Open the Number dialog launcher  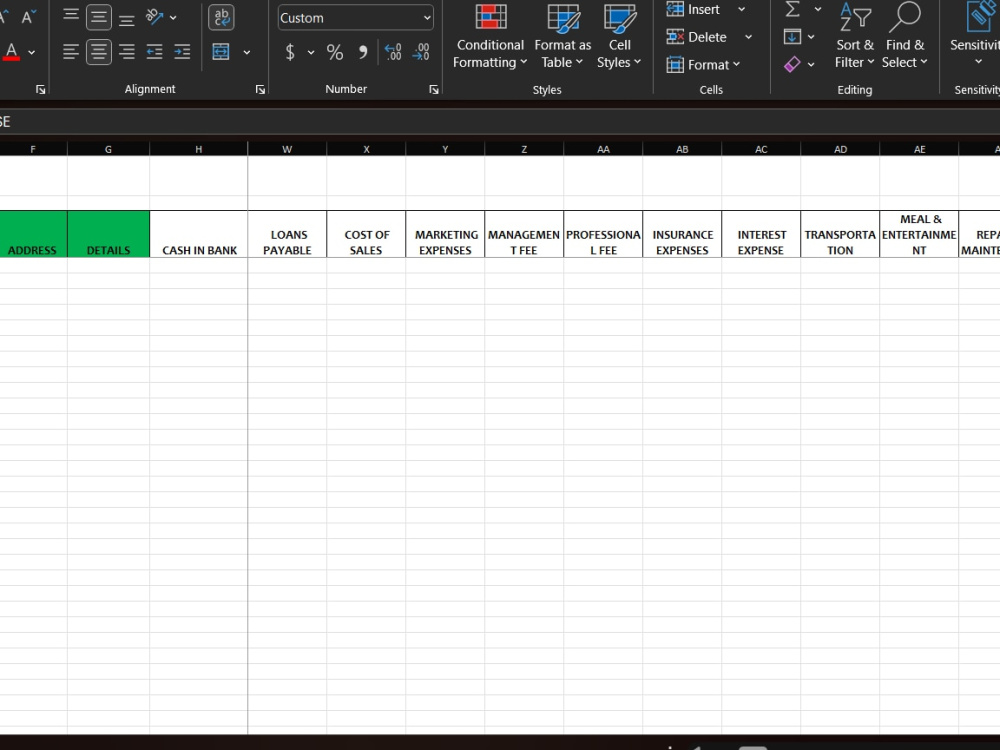pos(434,90)
